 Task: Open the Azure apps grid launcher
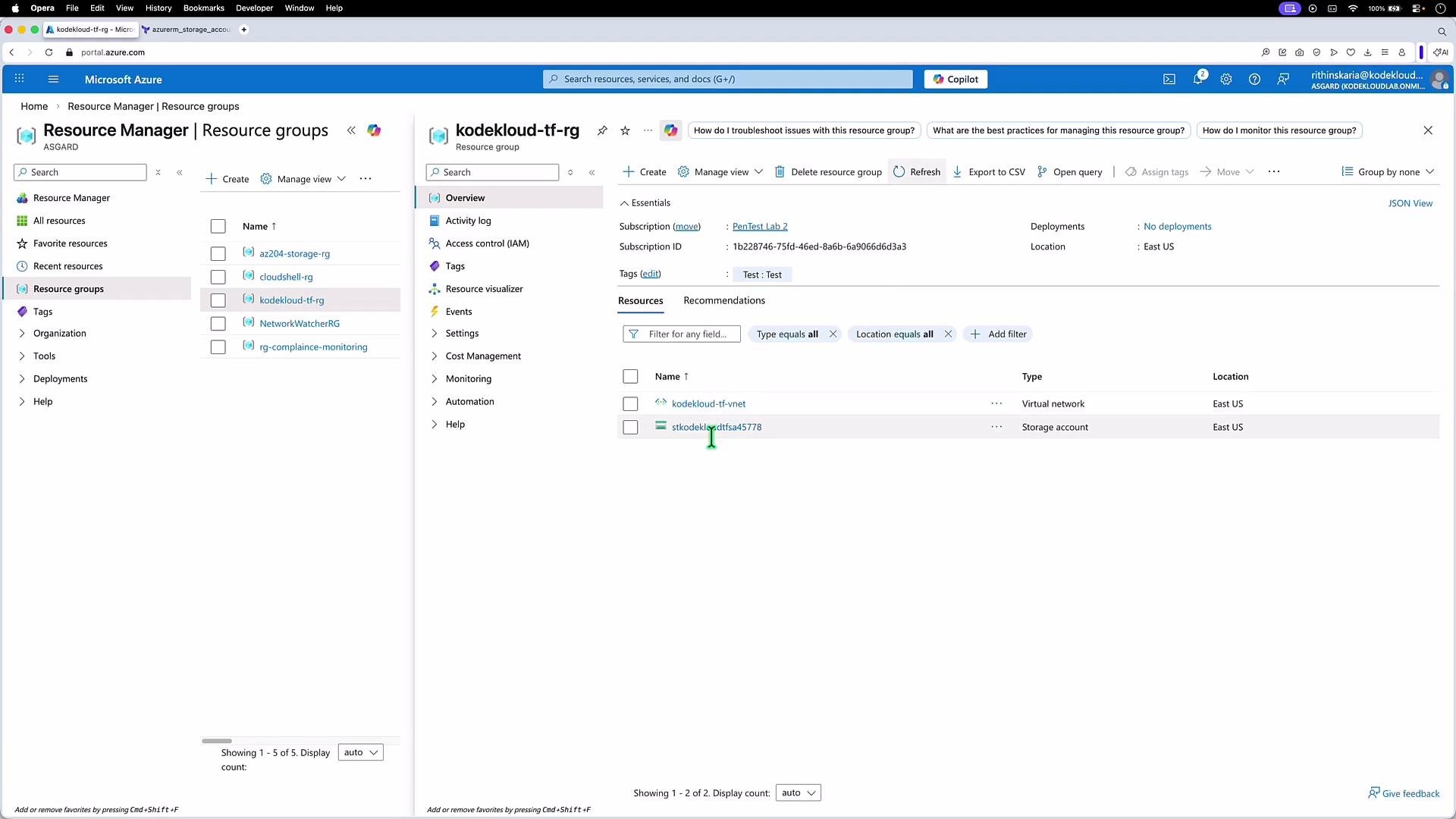coord(20,79)
